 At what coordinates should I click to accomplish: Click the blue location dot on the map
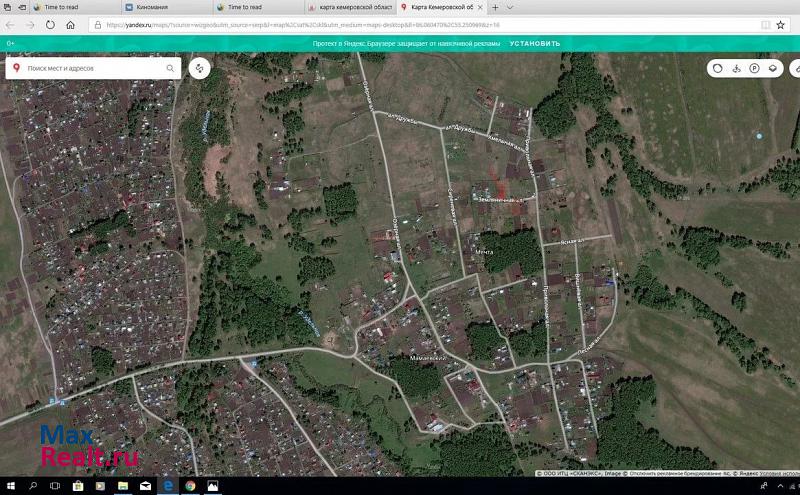(760, 135)
